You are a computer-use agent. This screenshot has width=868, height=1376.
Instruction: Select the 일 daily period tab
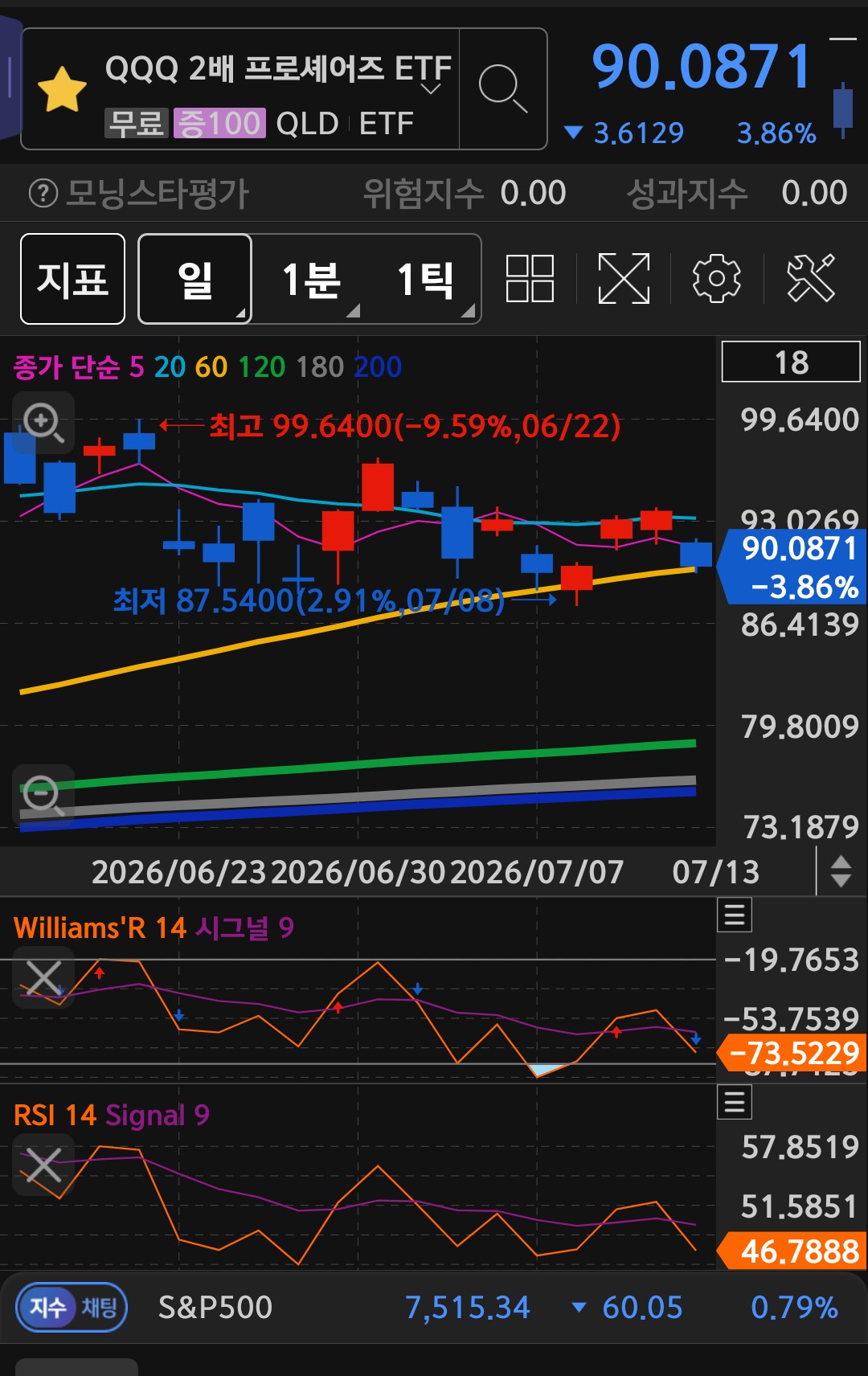click(x=195, y=279)
